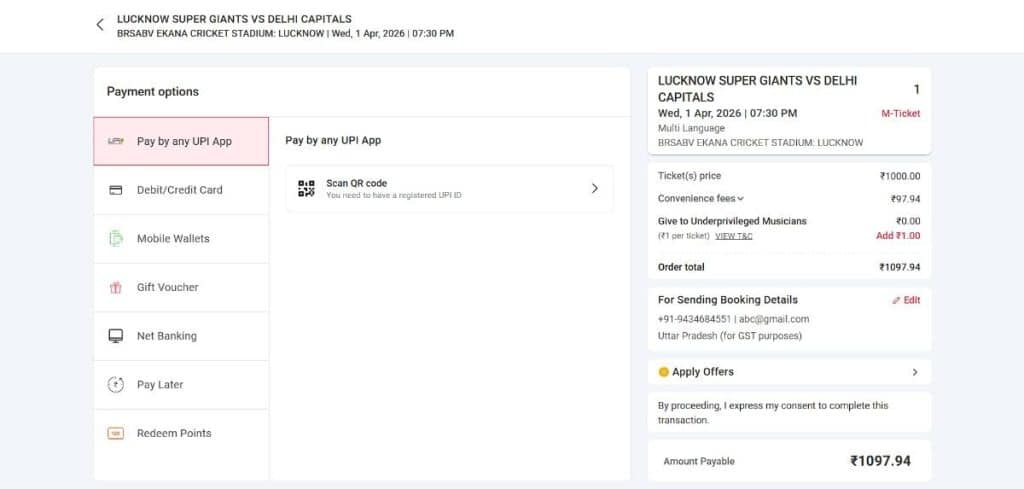
Task: Add ₹1.00 donation for Underprivileged Musicians
Action: coord(898,236)
